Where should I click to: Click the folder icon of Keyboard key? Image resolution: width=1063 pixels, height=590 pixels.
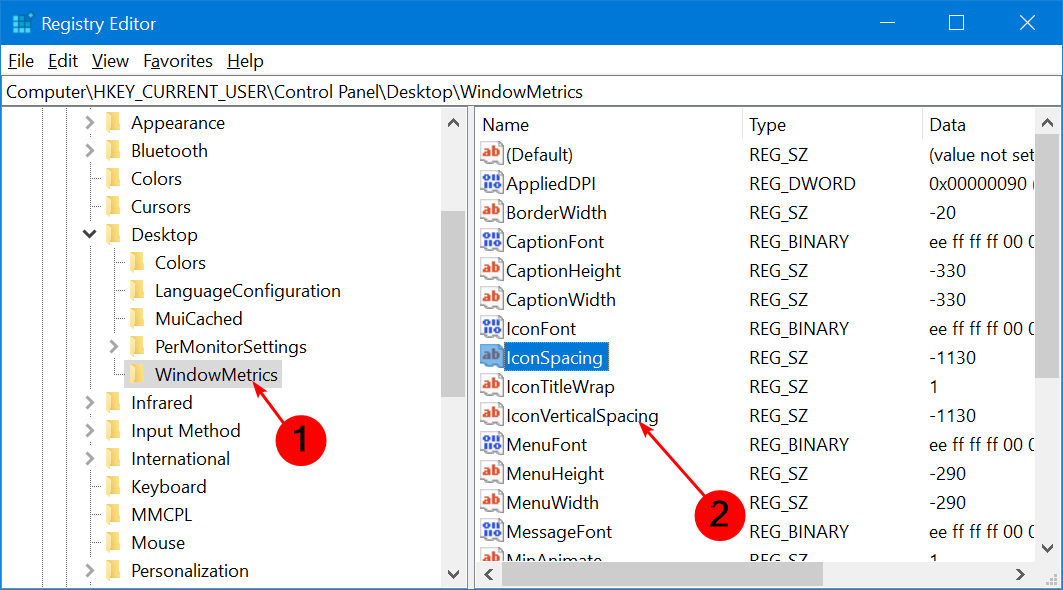(113, 486)
